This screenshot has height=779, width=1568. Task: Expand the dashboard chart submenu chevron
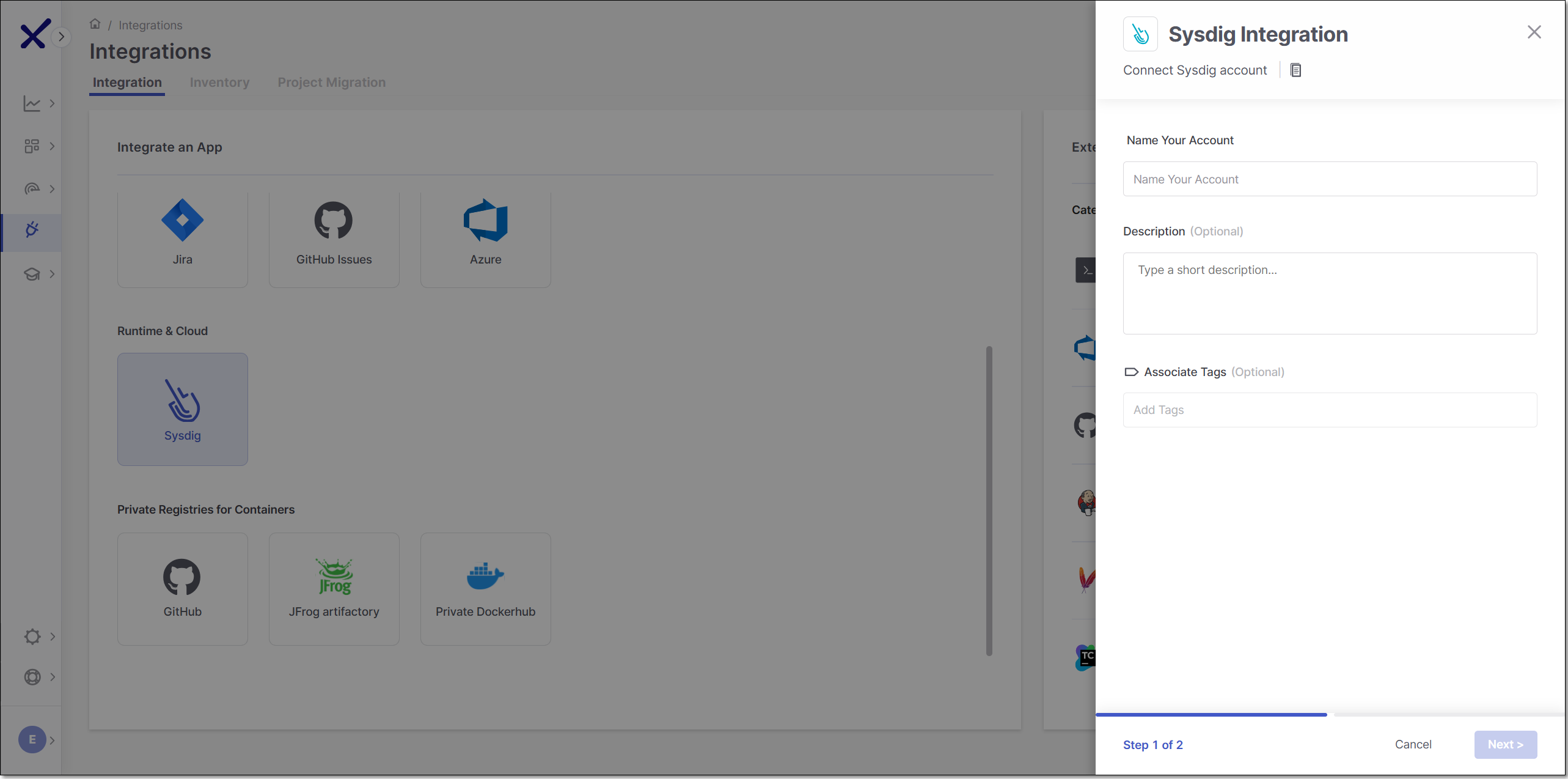52,103
